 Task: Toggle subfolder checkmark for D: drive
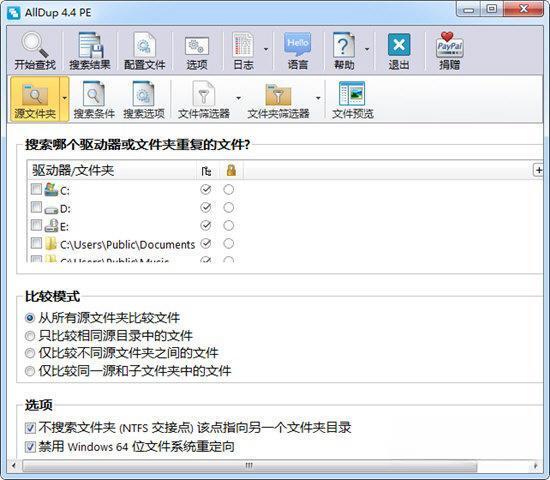[206, 207]
